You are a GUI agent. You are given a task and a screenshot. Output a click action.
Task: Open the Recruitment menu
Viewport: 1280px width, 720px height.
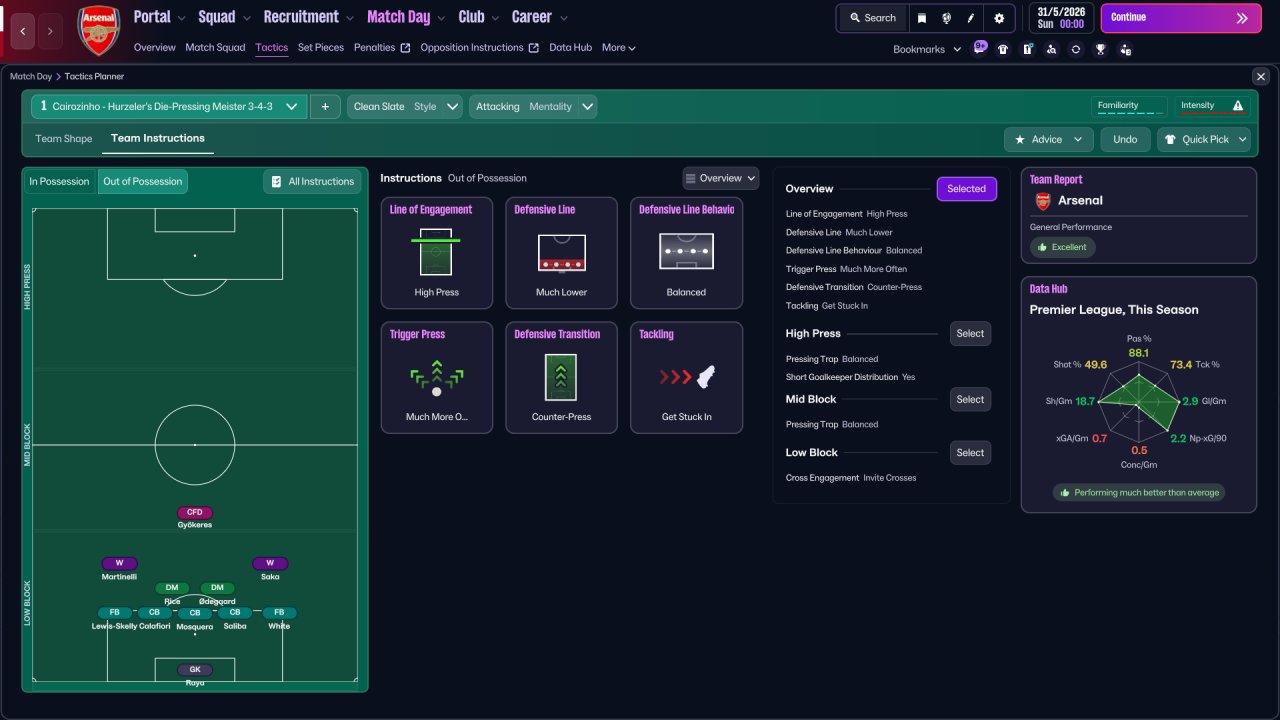tap(309, 17)
